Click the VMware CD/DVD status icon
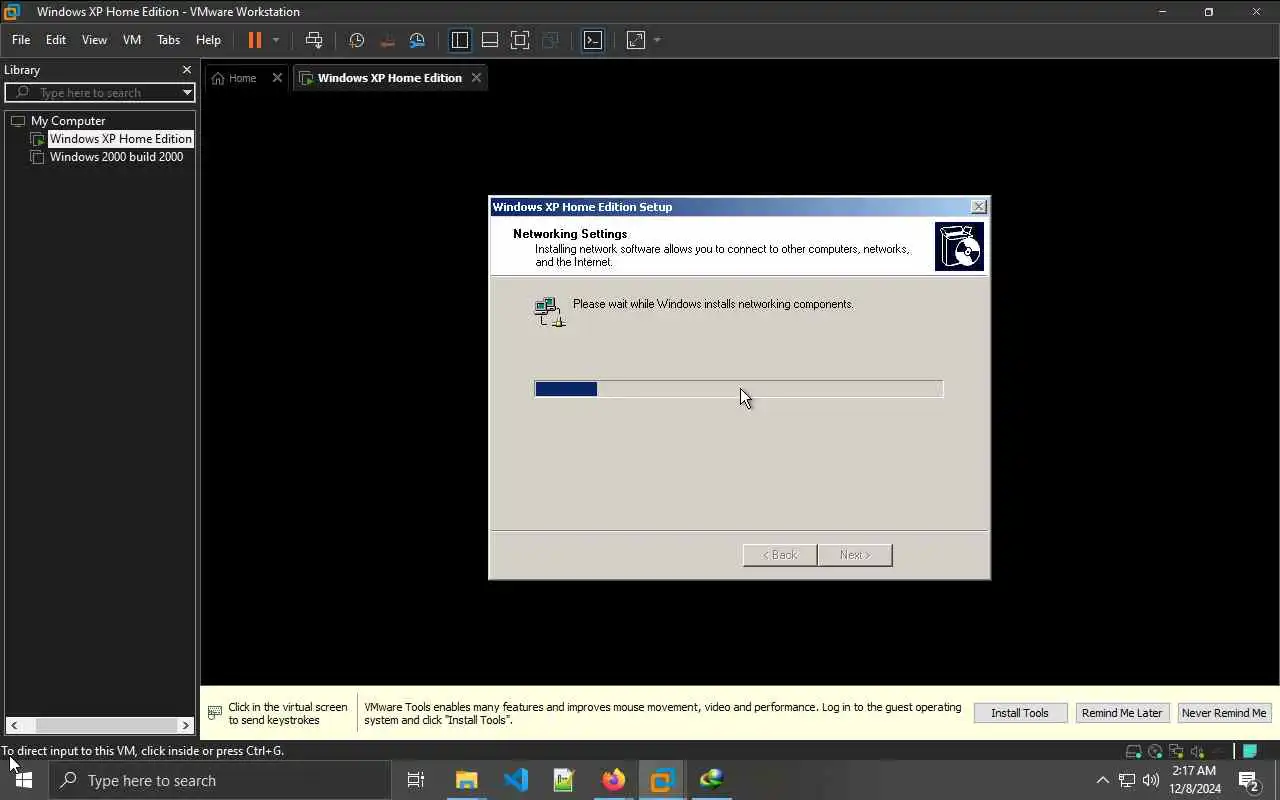Viewport: 1280px width, 800px height. pyautogui.click(x=1155, y=751)
